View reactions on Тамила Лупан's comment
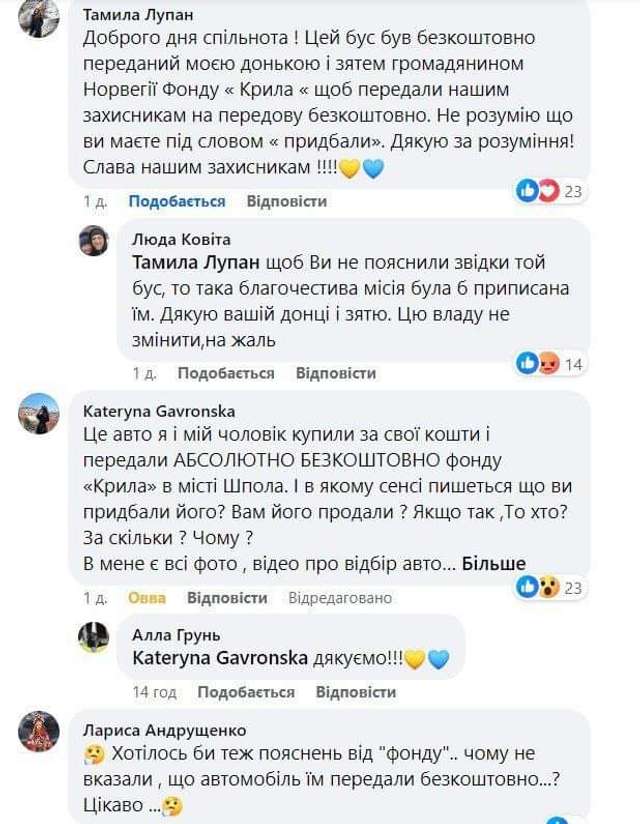640x824 pixels. coord(549,190)
